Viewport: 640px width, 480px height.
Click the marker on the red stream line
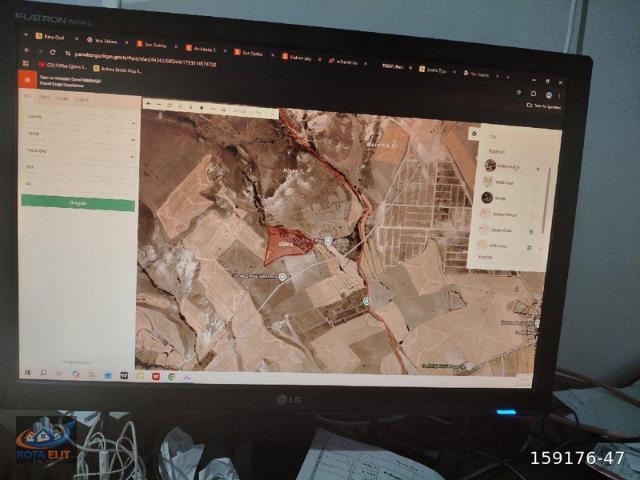click(x=367, y=301)
